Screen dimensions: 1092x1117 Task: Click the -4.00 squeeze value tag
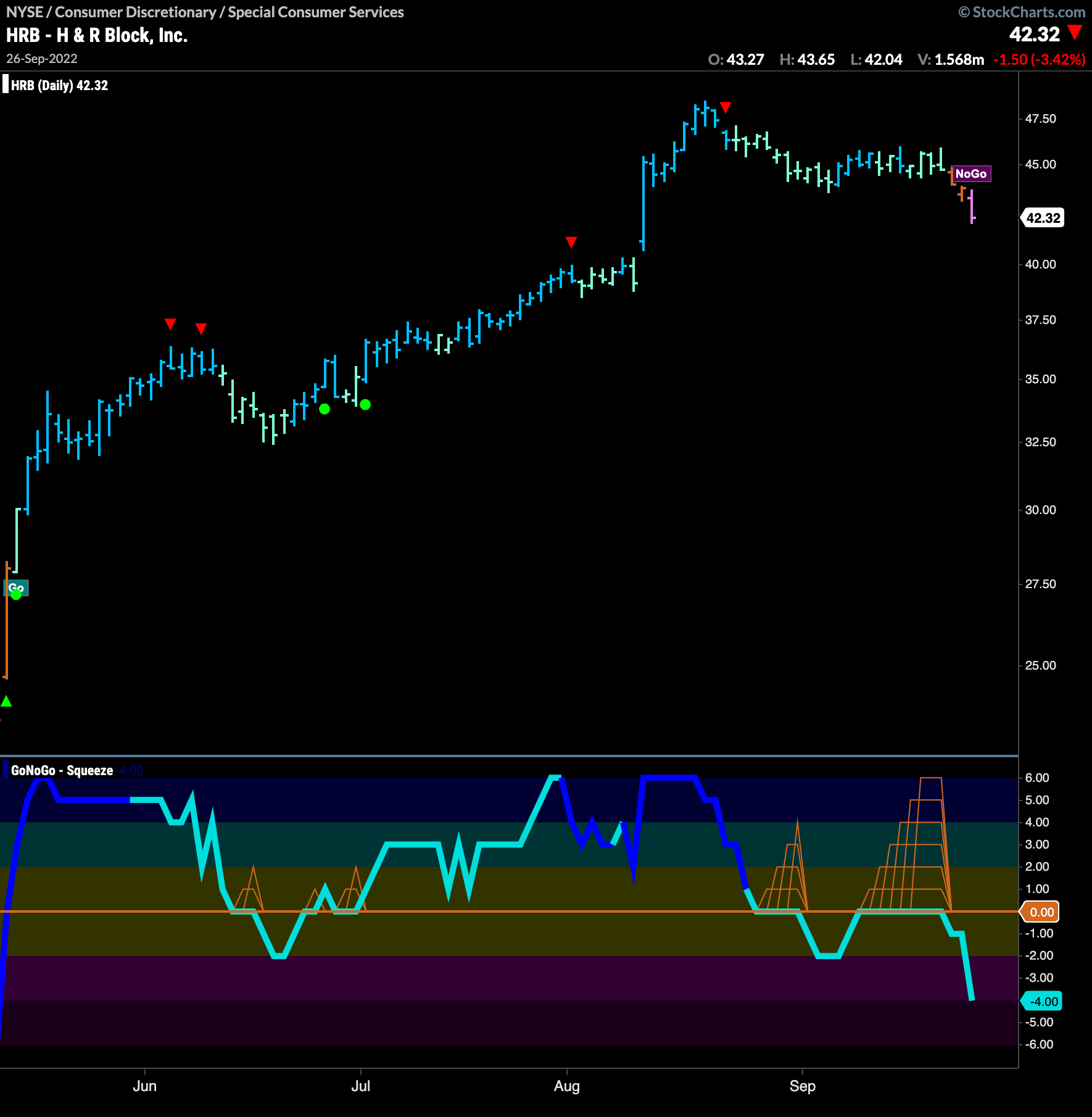[1043, 1002]
